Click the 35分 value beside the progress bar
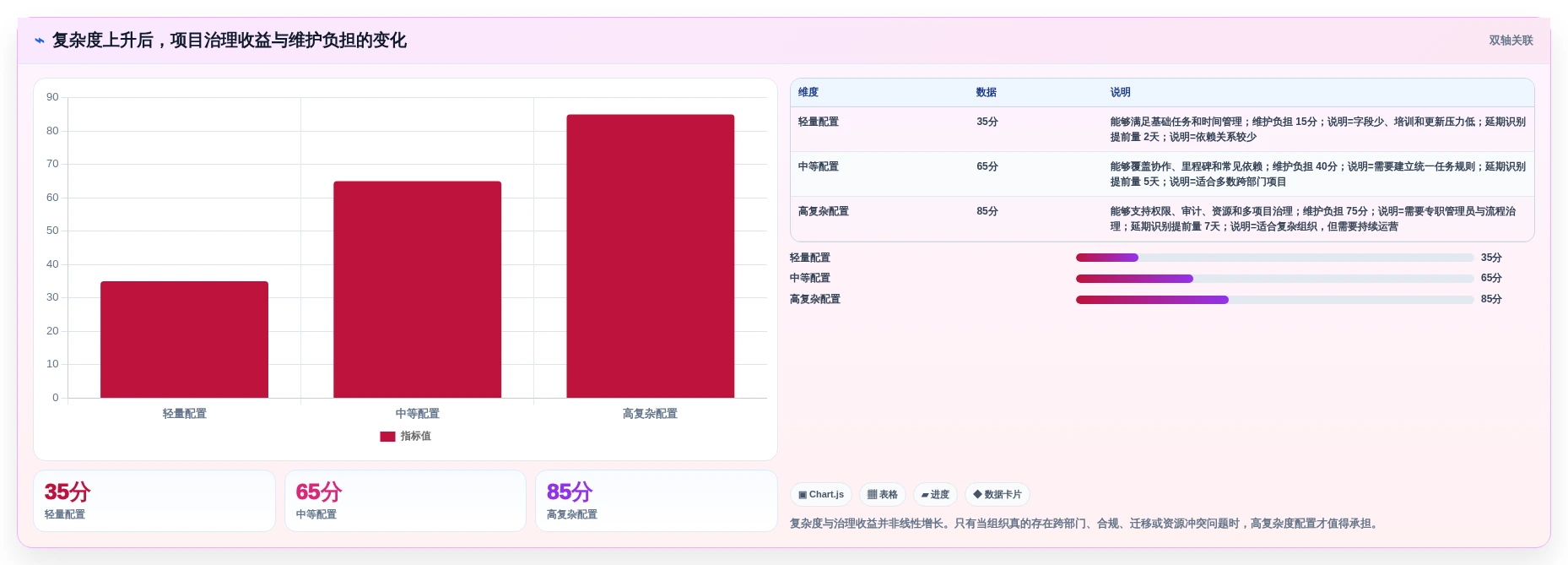1568x565 pixels. [1491, 258]
